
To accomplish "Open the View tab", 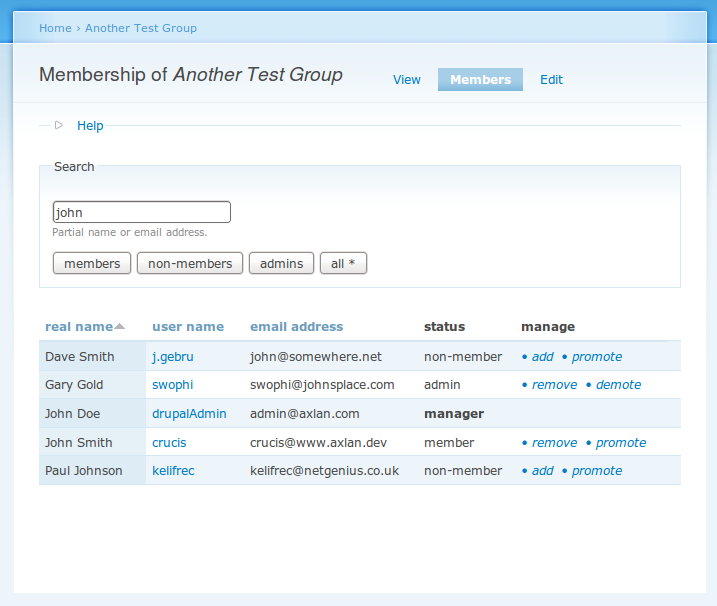I will coord(407,80).
